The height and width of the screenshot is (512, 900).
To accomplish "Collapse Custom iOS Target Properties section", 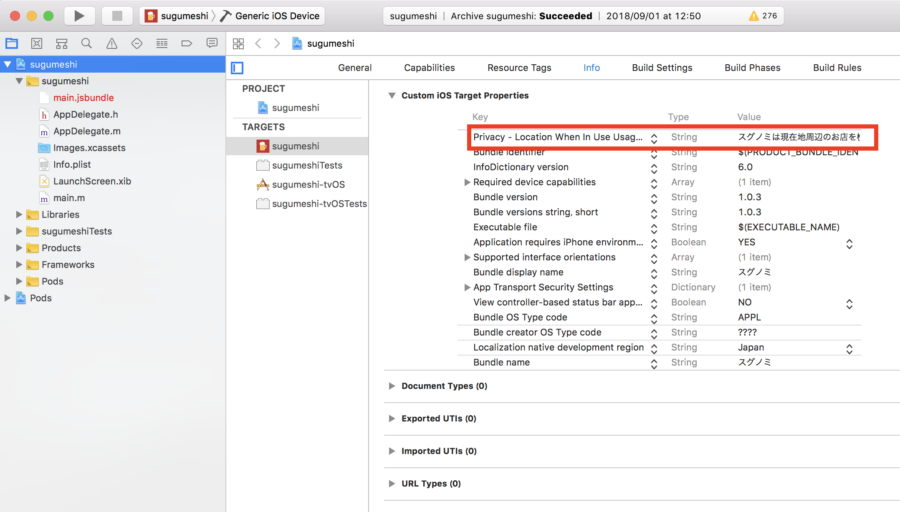I will click(x=391, y=95).
